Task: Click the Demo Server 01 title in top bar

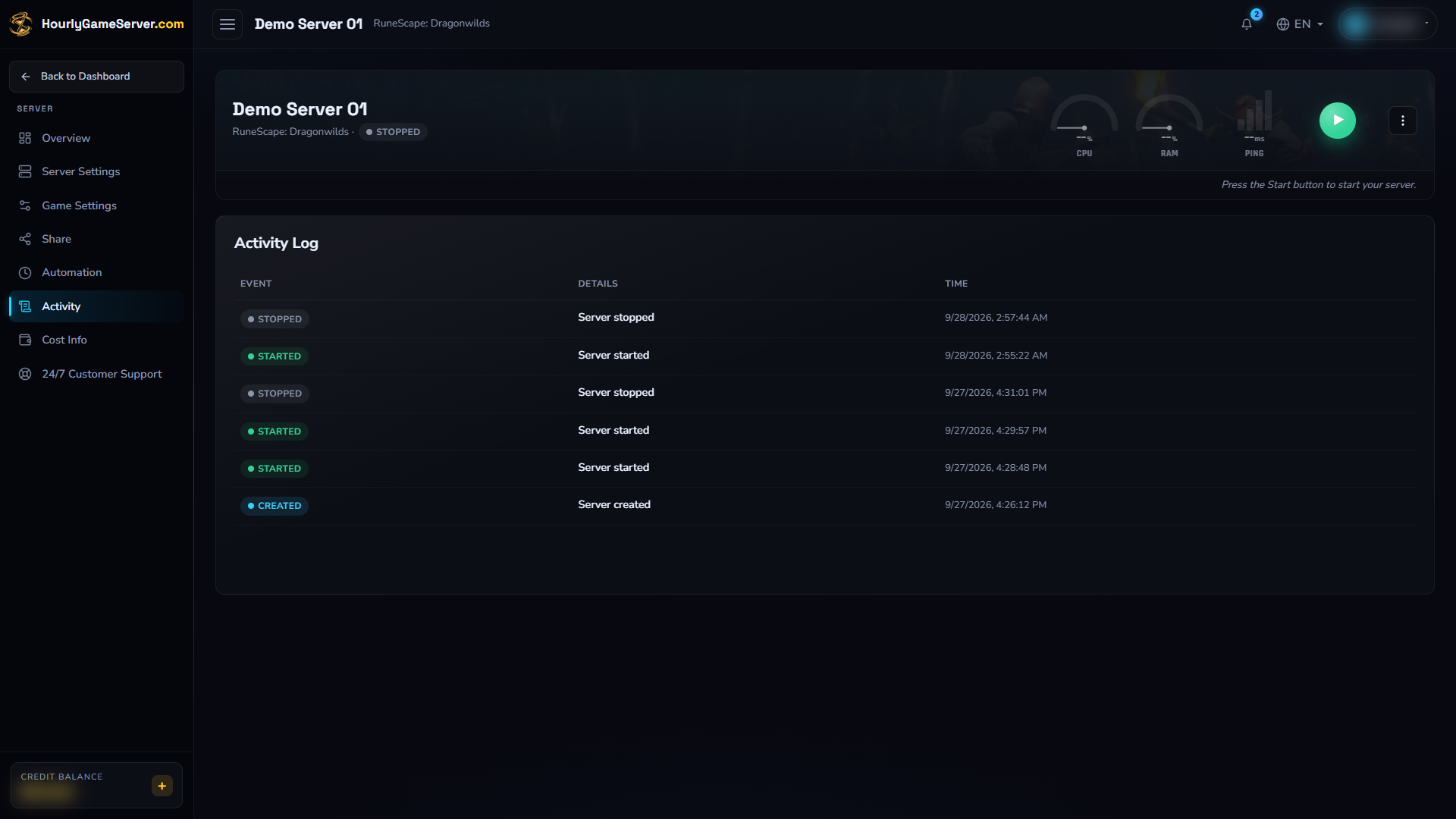Action: 309,24
